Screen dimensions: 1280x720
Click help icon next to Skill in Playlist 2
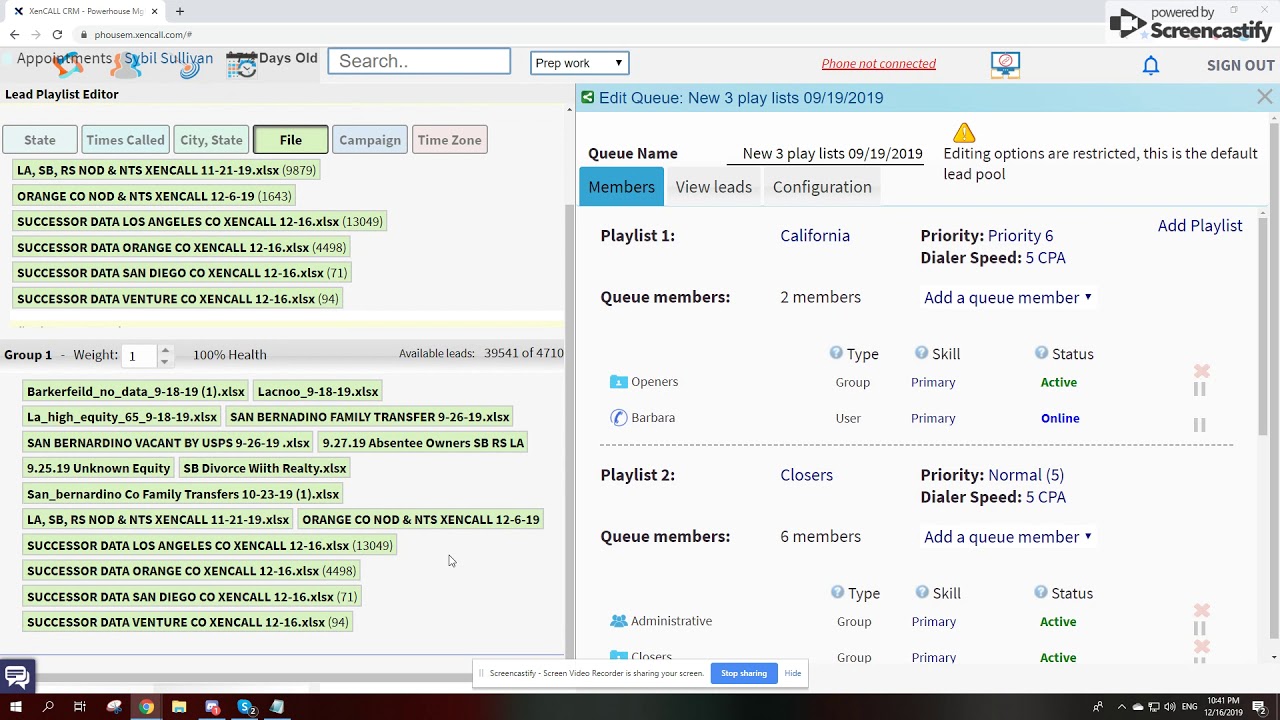tap(922, 592)
